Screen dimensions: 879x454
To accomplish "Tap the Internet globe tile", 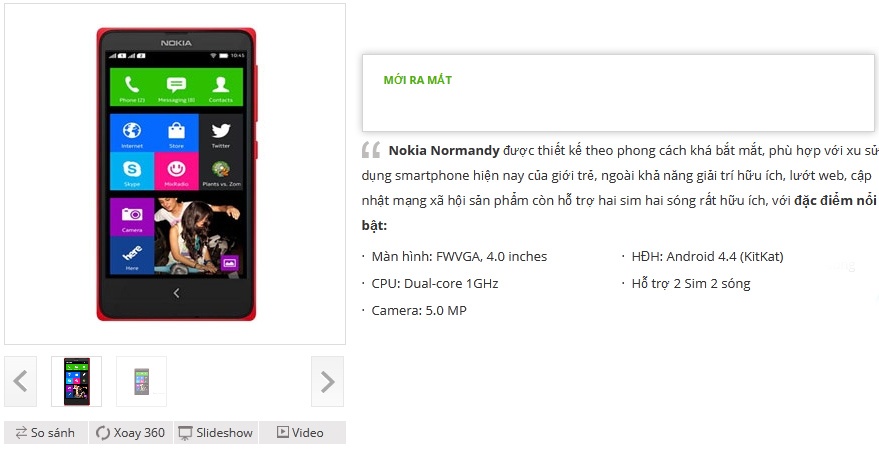I will pos(132,133).
